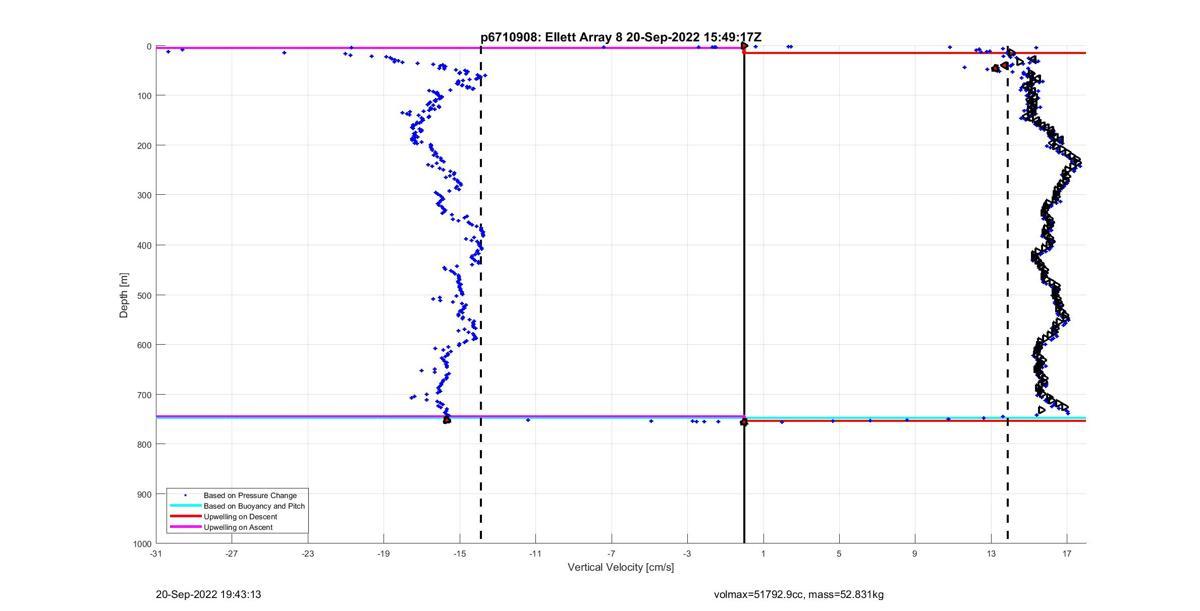Click the y-axis tick label '800'
This screenshot has height=611, width=1200.
(144, 444)
